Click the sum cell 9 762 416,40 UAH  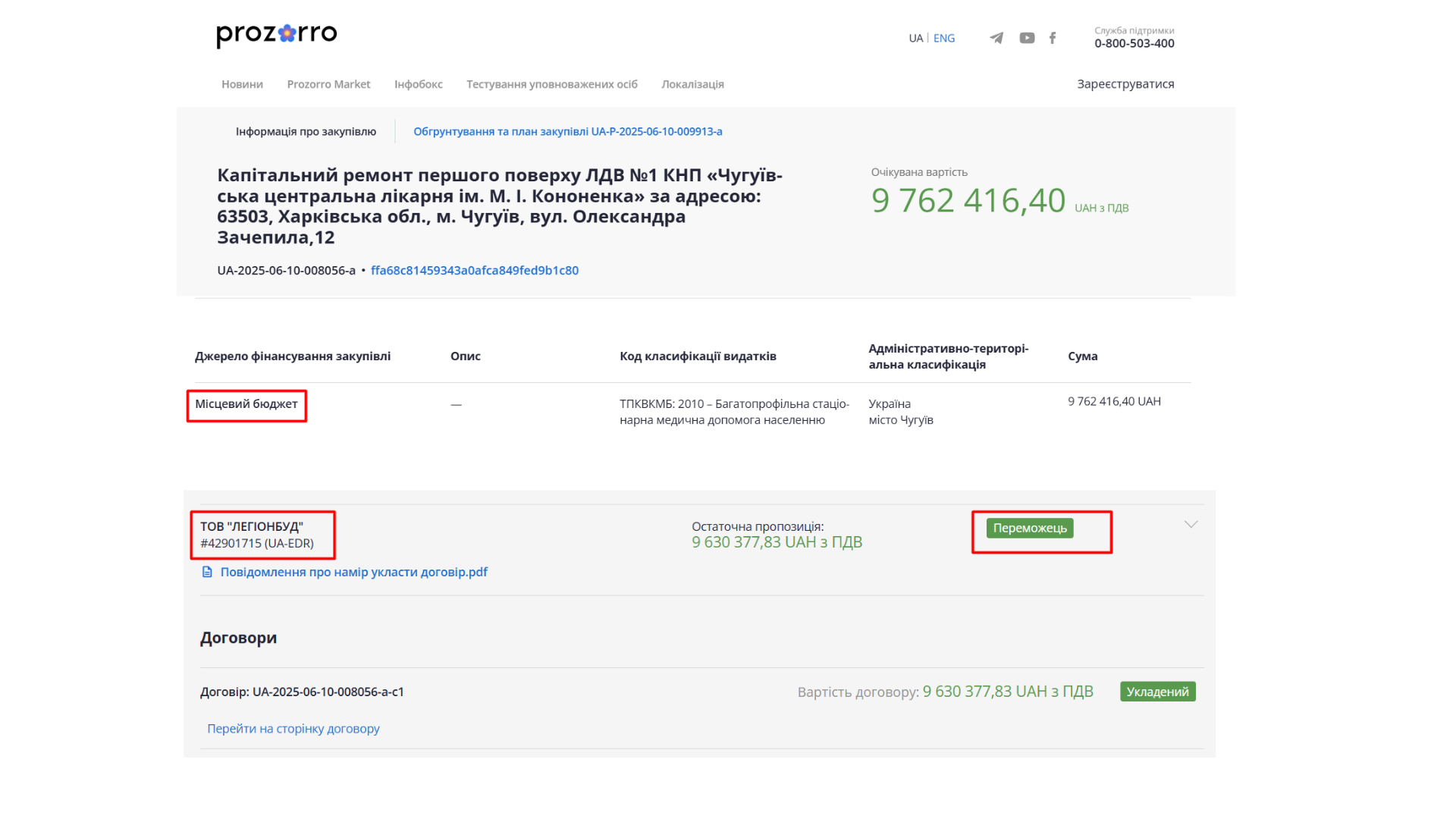click(1114, 401)
